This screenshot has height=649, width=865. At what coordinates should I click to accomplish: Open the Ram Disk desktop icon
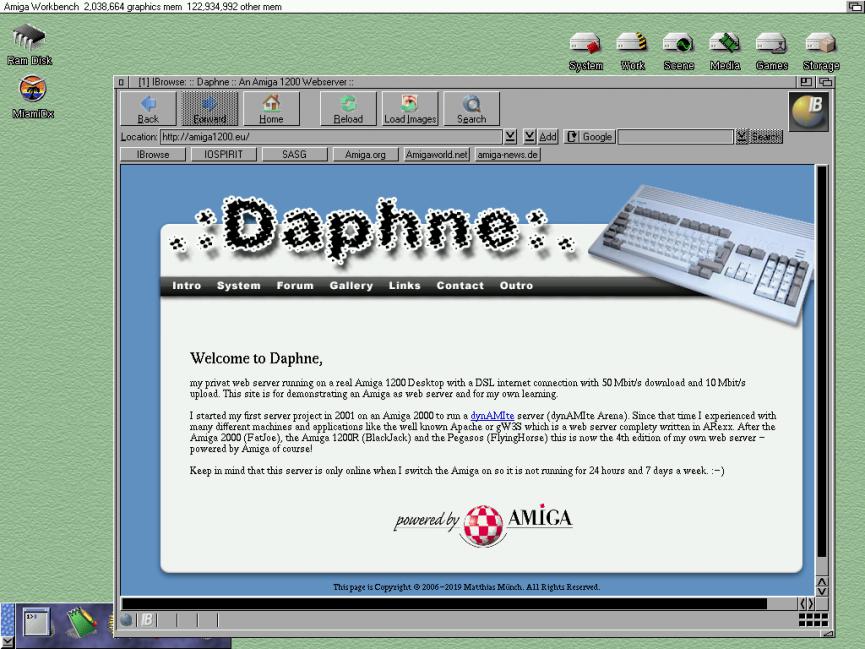point(29,45)
